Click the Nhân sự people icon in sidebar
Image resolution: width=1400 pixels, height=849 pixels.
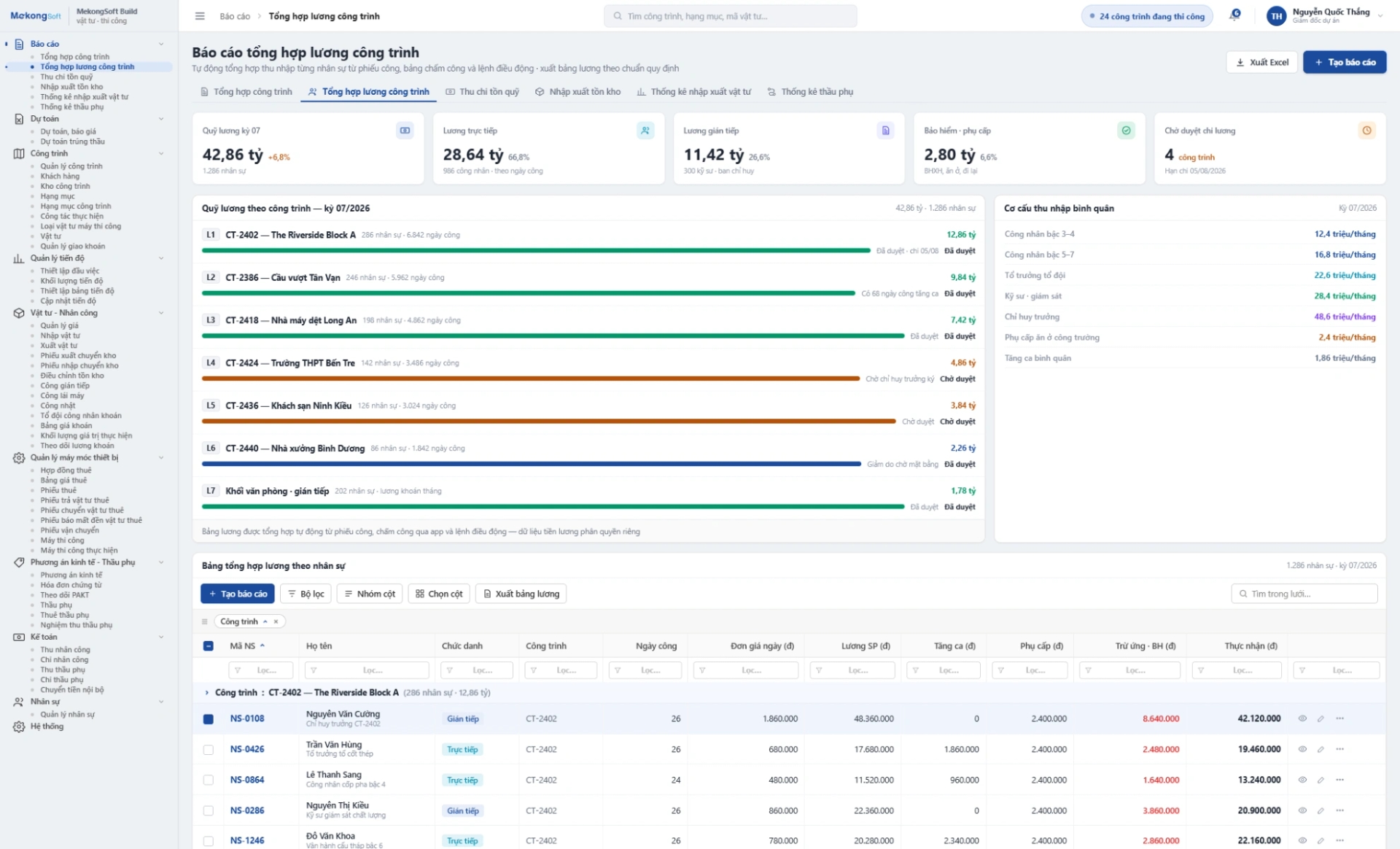19,702
